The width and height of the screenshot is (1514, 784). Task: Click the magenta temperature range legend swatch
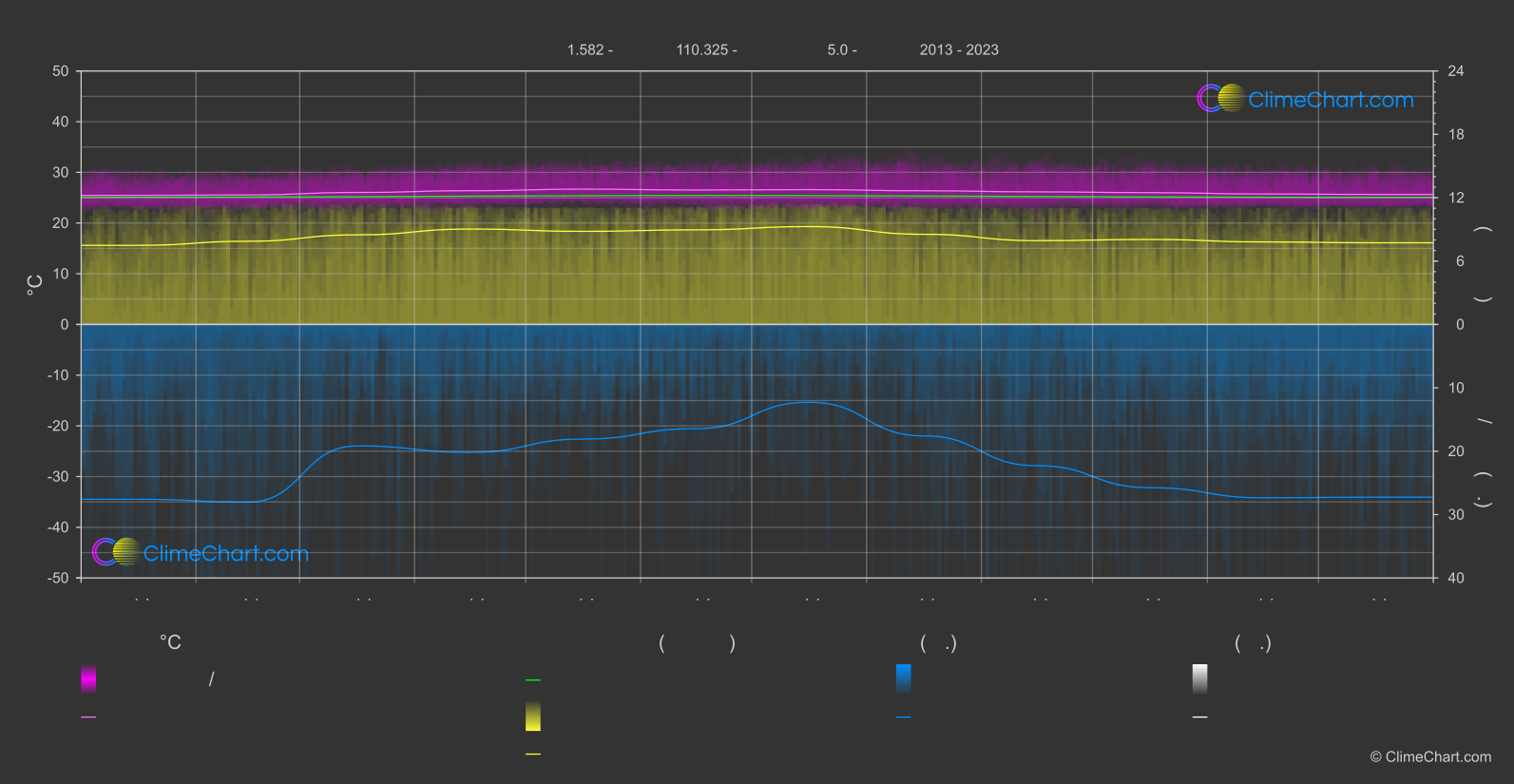88,679
